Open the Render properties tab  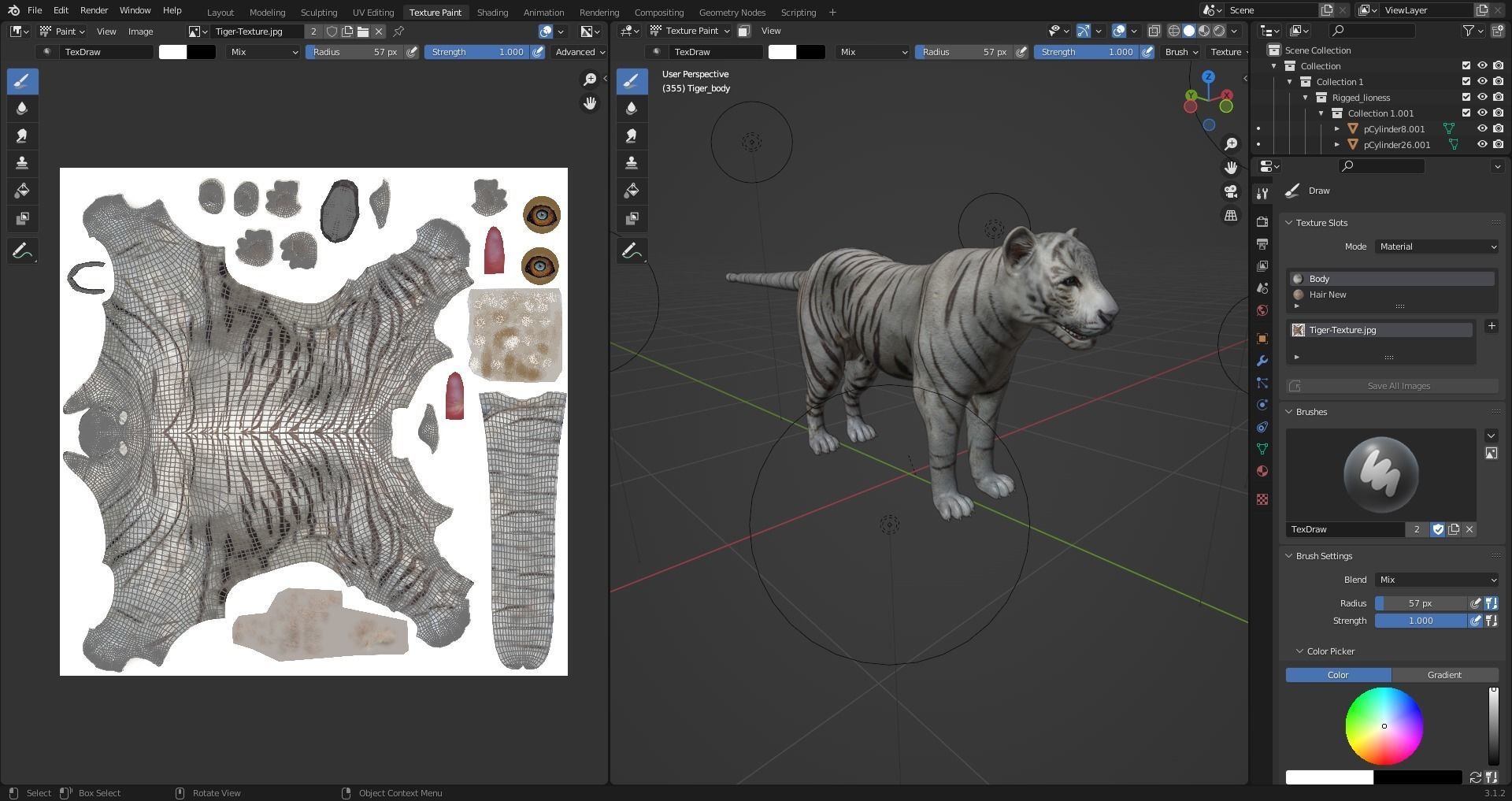tap(1262, 221)
